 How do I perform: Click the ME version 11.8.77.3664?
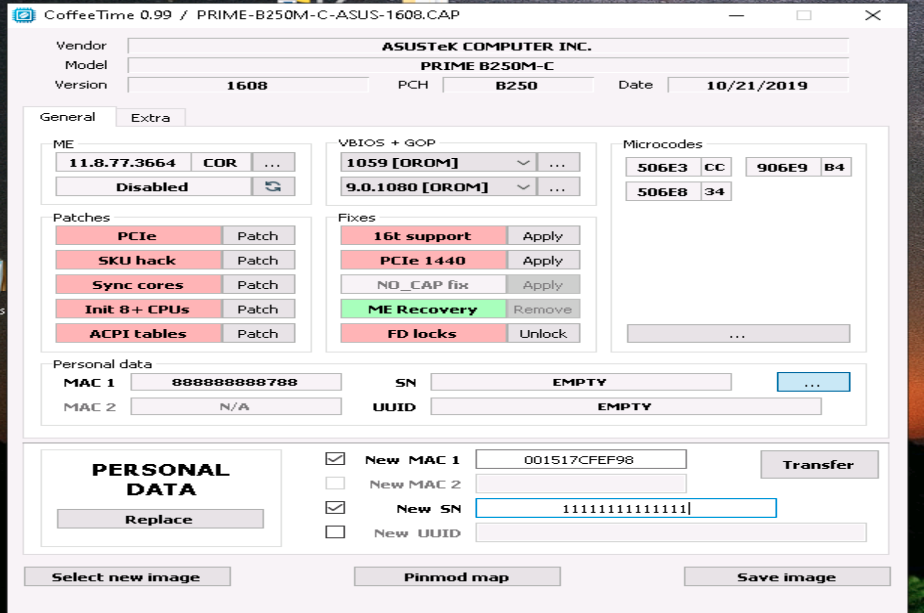123,162
